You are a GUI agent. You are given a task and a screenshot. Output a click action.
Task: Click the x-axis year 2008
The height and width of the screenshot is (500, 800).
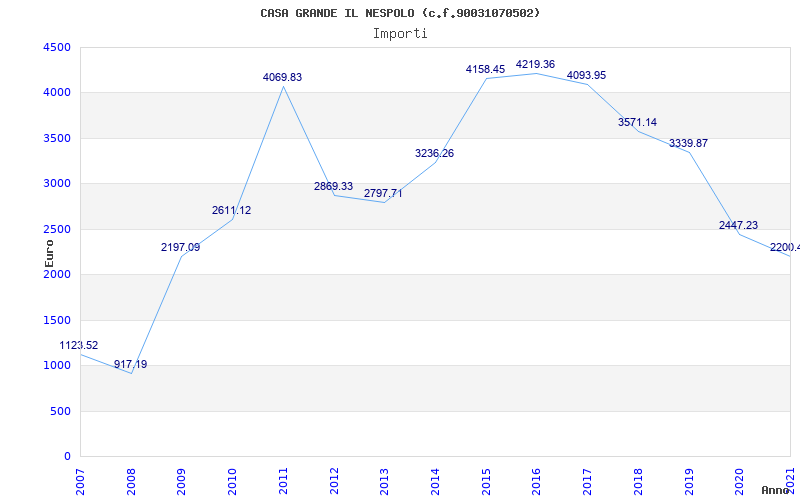[132, 482]
